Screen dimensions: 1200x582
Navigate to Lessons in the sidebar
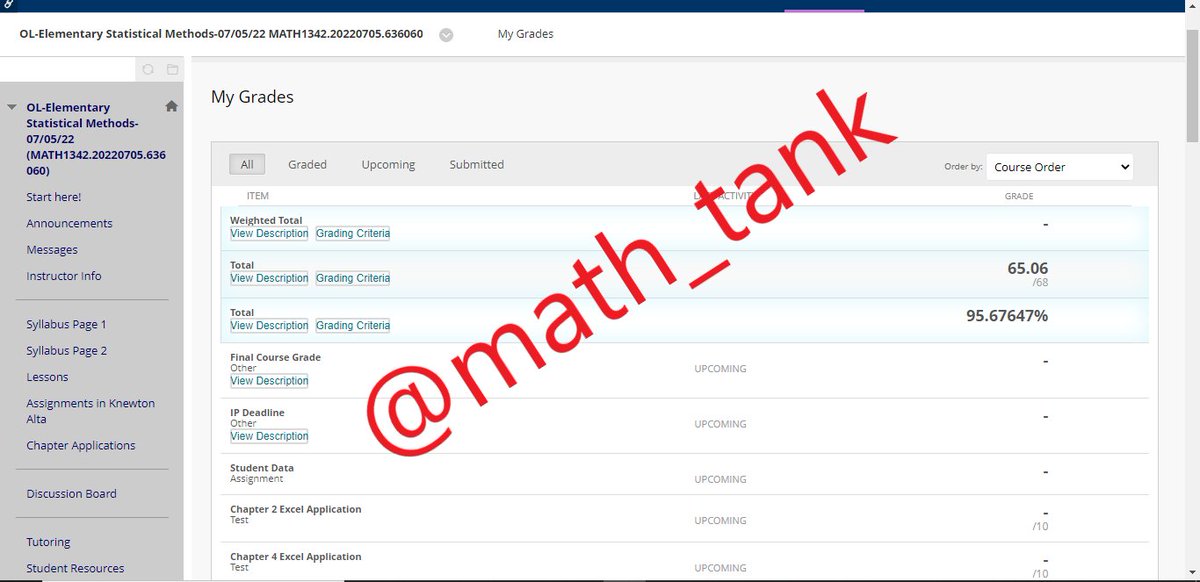48,376
